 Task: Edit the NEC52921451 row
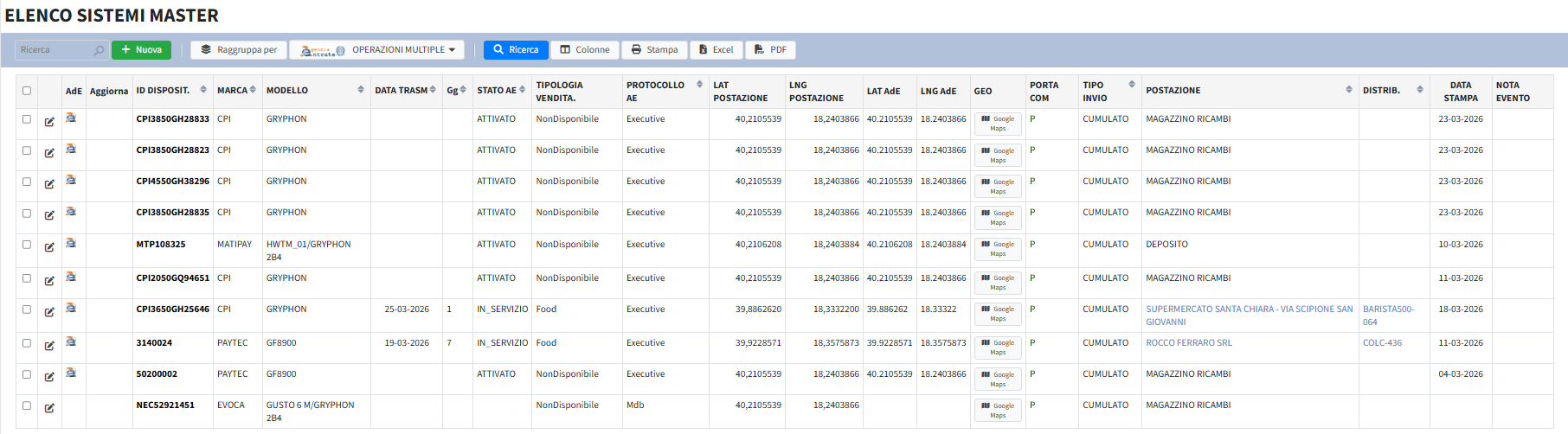(x=49, y=408)
